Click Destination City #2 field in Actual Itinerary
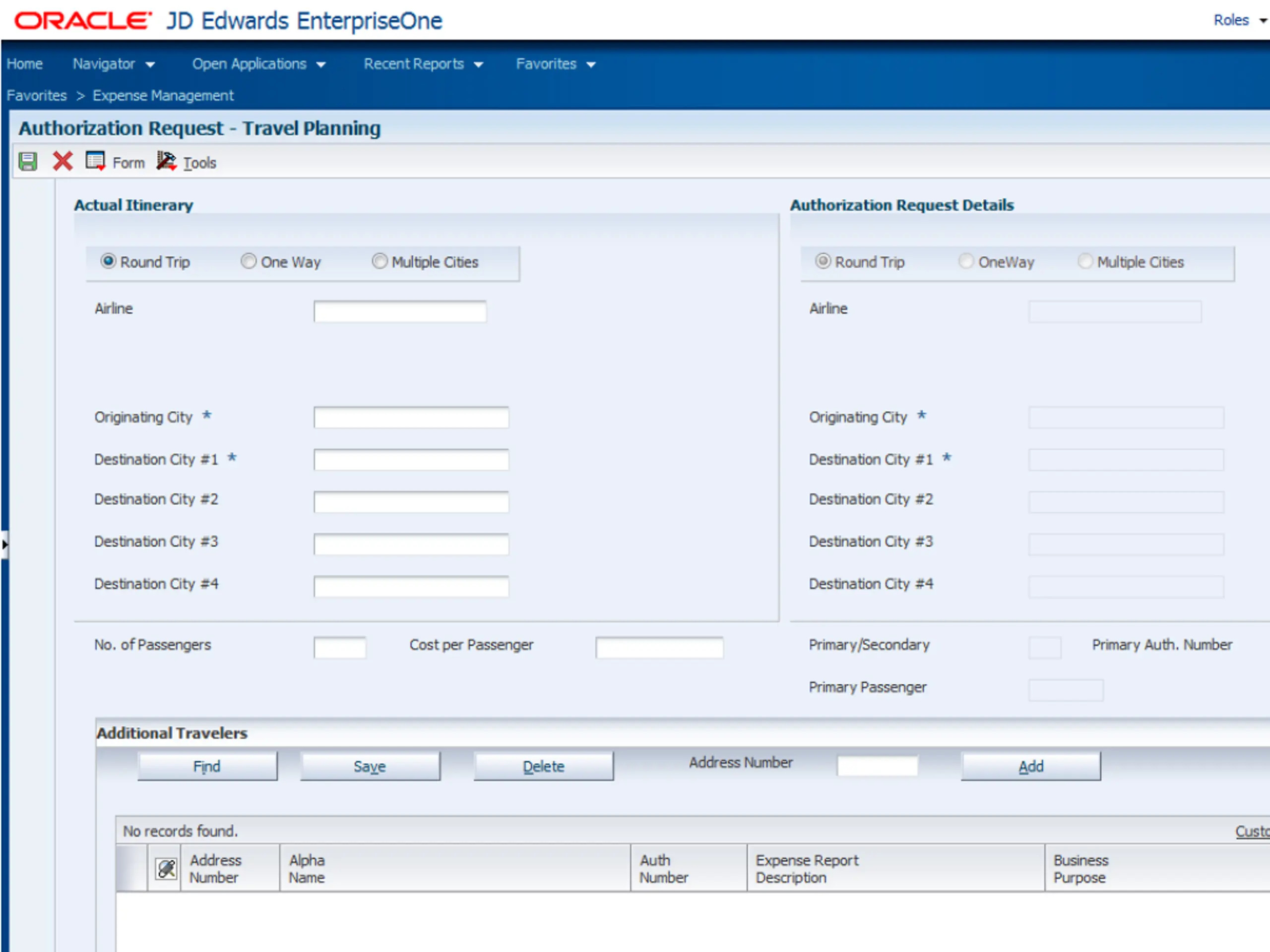The width and height of the screenshot is (1270, 952). [x=411, y=502]
